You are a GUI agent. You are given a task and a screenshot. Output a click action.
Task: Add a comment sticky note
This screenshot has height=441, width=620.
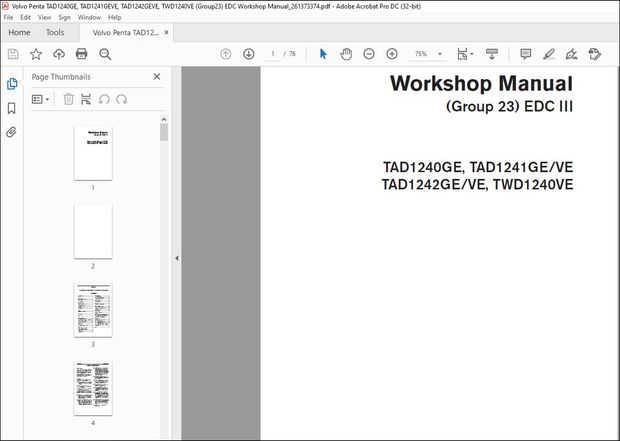525,54
